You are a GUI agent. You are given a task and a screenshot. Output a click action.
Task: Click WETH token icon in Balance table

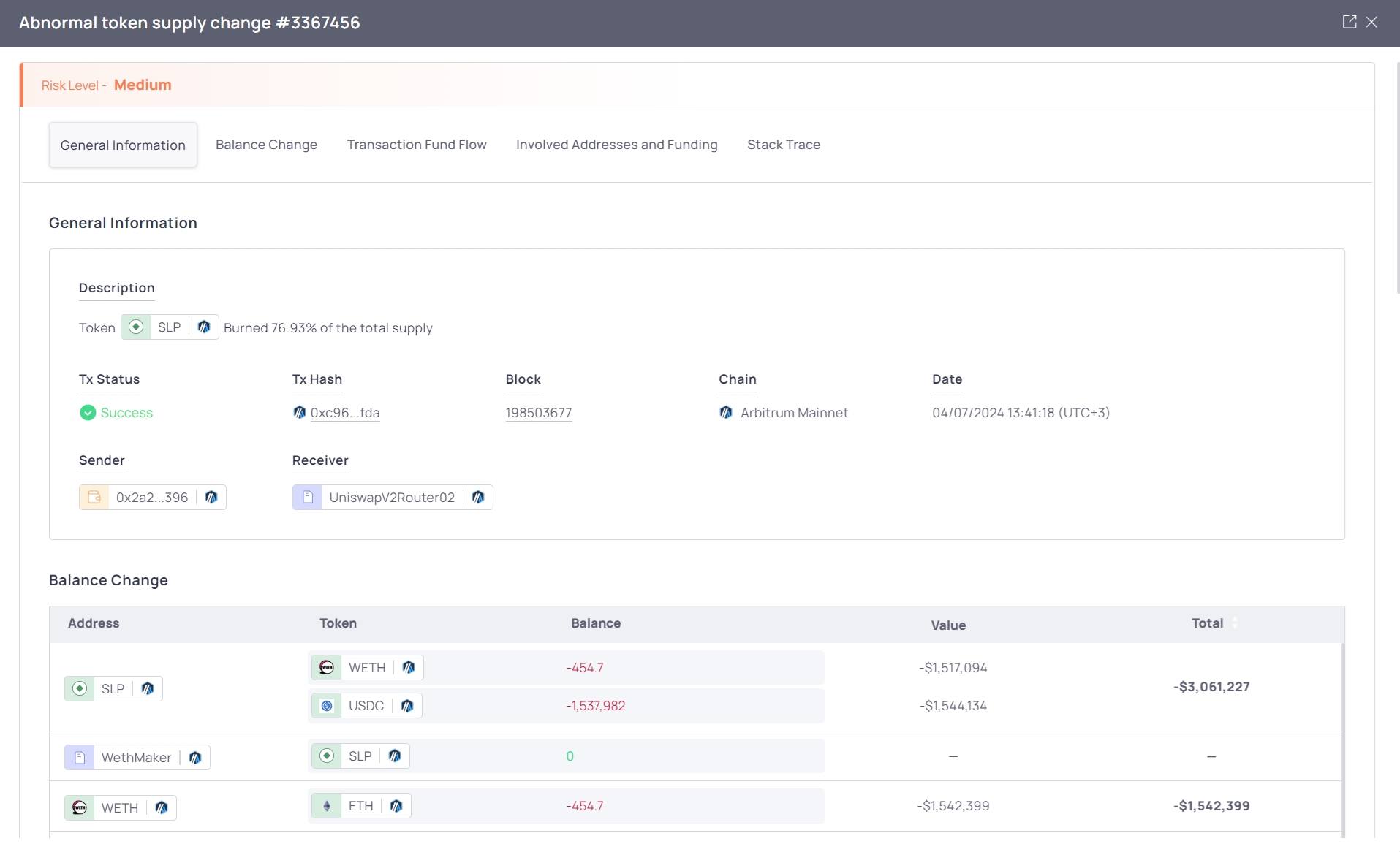(x=327, y=667)
